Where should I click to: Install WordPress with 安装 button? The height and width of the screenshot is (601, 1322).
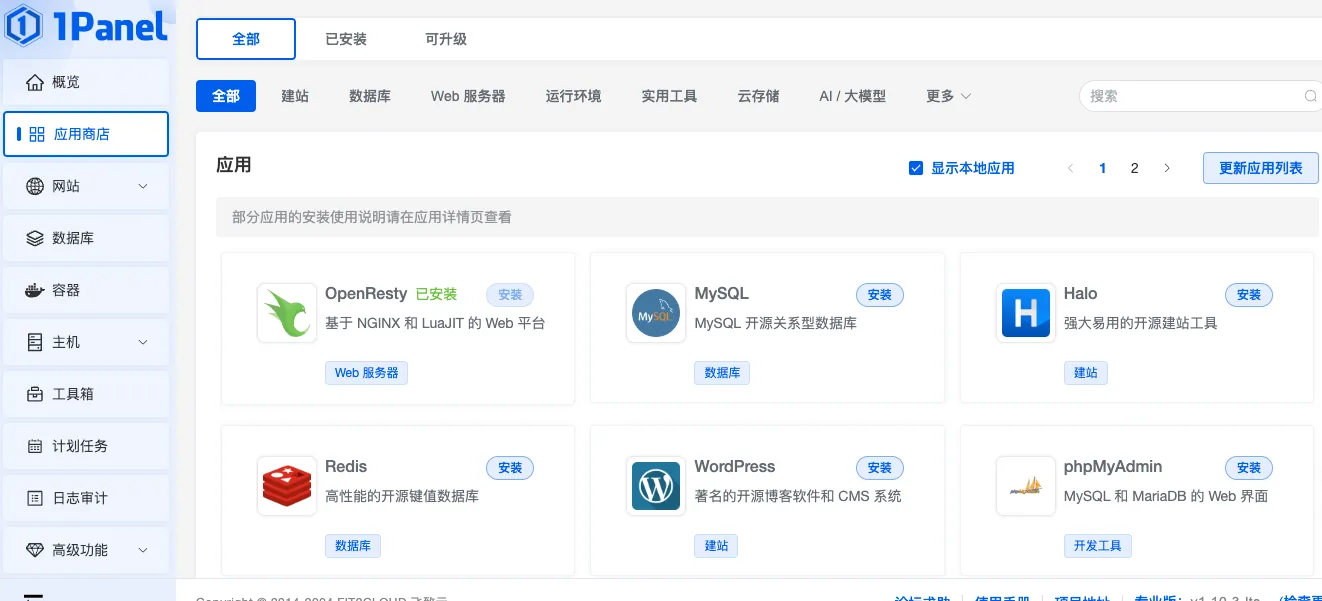880,468
